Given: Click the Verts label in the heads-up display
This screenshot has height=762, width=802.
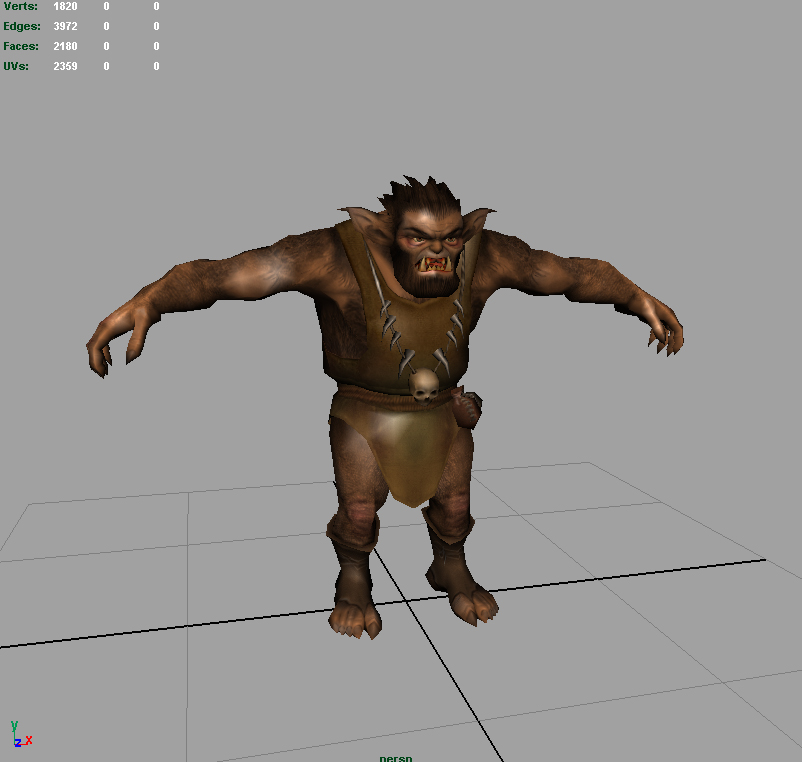Looking at the screenshot, I should click(x=21, y=6).
